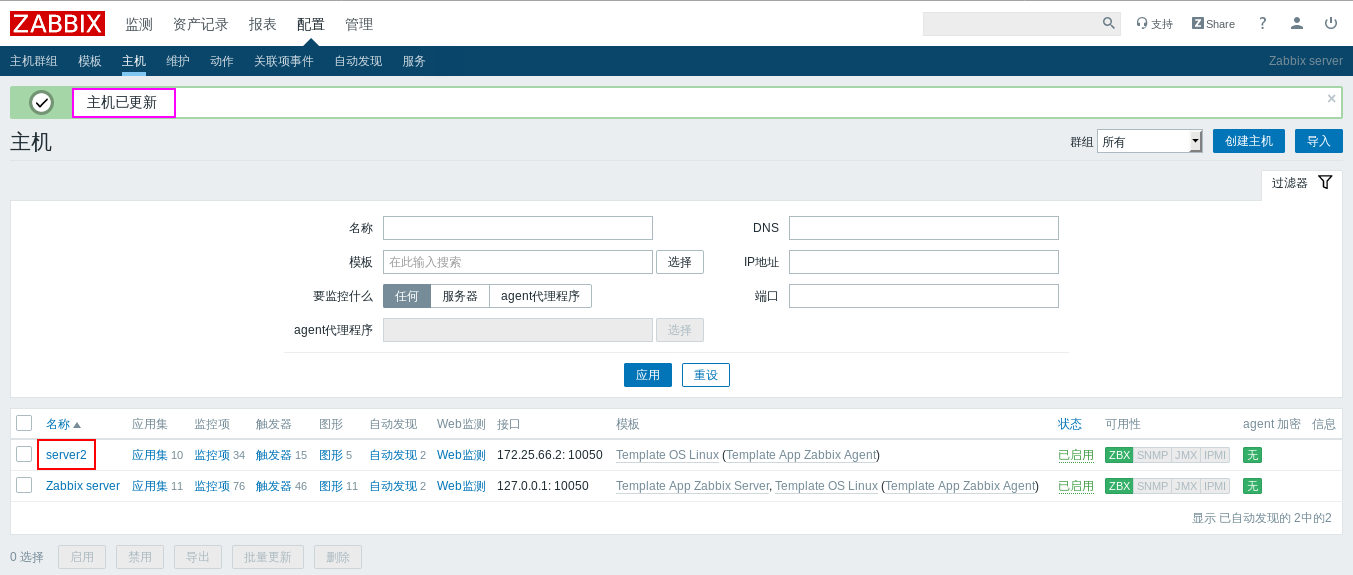
Task: Click ZBX availability badge for Zabbix server
Action: click(1119, 486)
